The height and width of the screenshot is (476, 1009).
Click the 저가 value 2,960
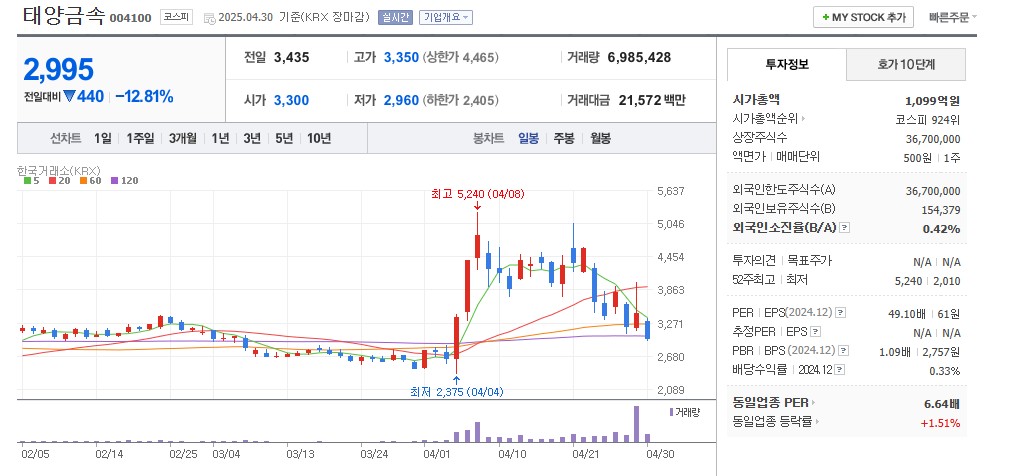point(402,100)
